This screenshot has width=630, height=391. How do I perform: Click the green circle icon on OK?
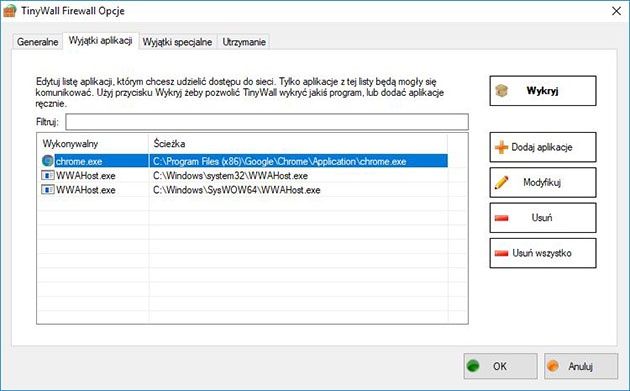tap(473, 366)
